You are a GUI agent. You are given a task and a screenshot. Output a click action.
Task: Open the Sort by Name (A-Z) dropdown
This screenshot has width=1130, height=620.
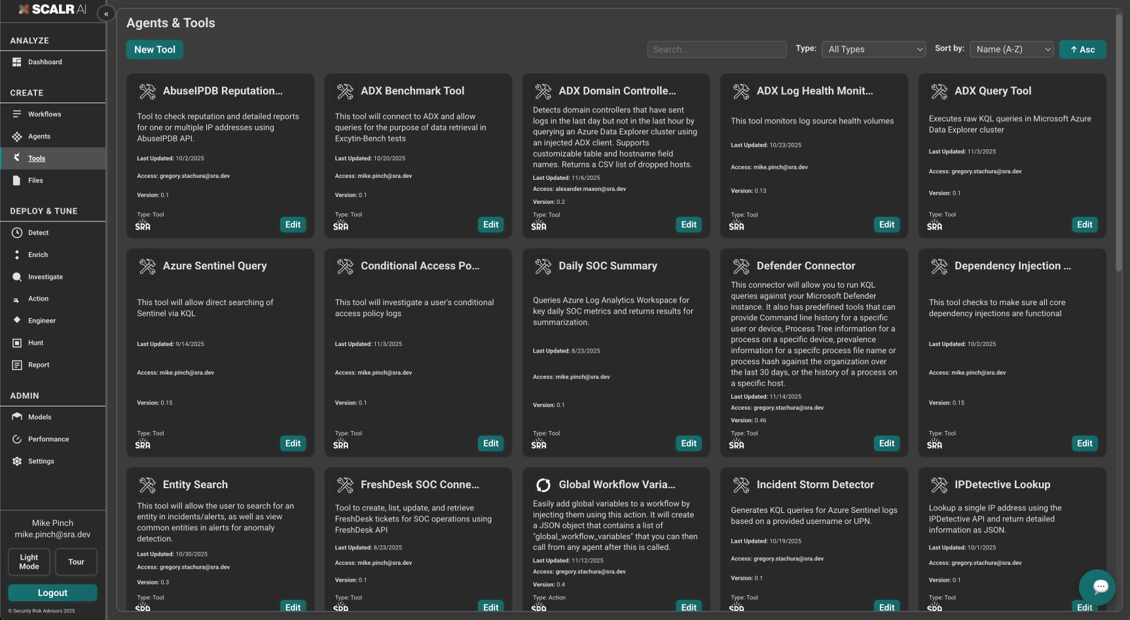pos(1011,49)
